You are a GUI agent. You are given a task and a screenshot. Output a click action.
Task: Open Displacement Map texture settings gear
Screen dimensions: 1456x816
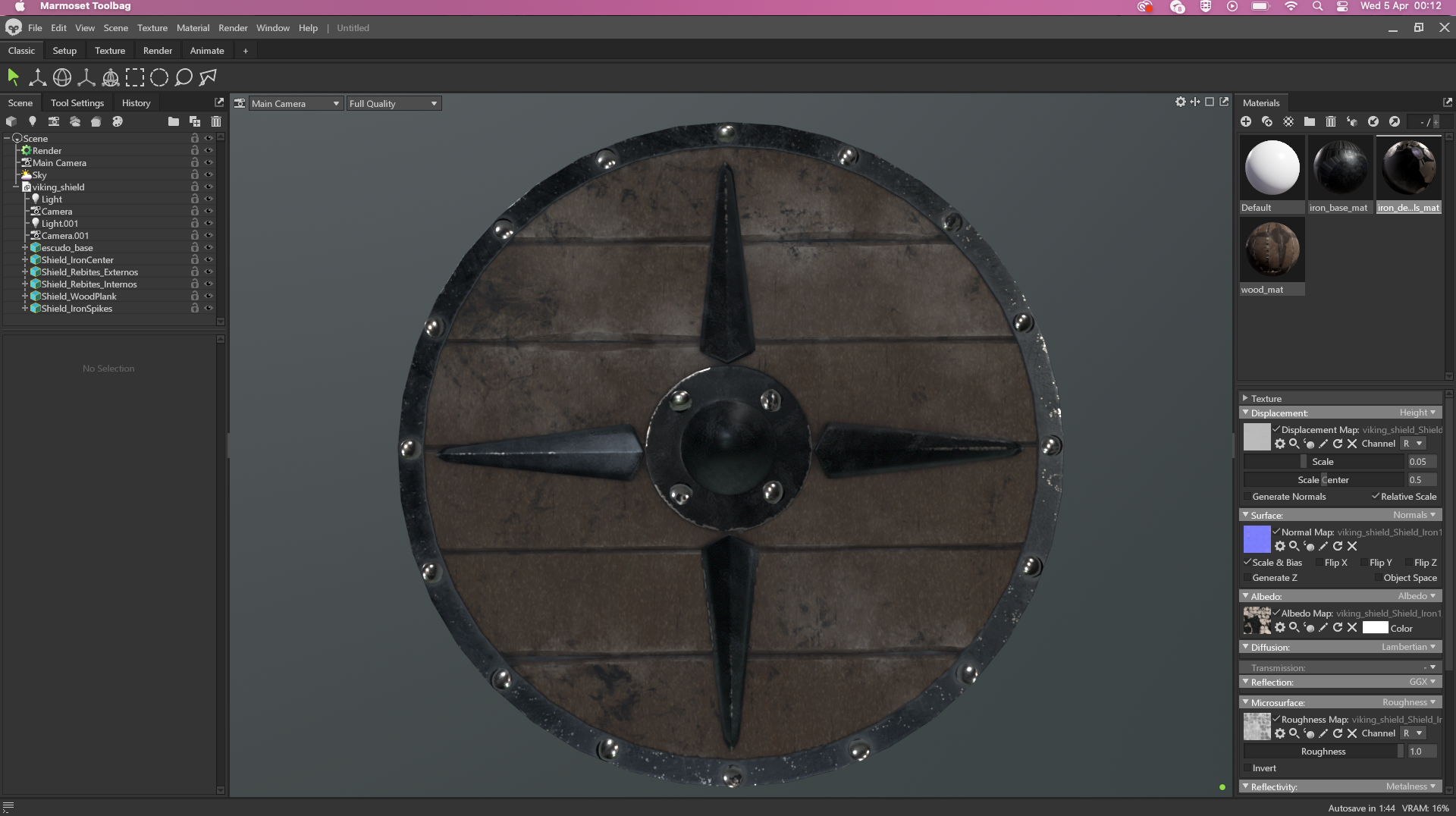(x=1280, y=444)
